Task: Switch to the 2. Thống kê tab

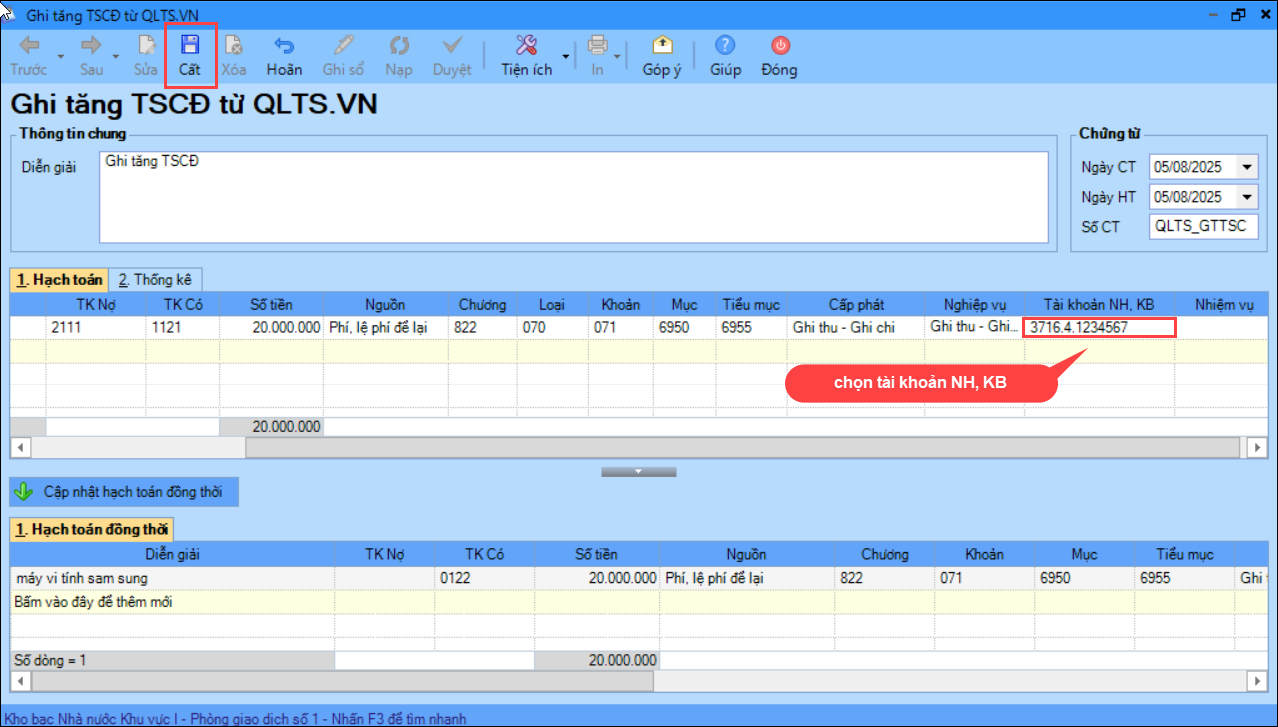Action: point(154,280)
